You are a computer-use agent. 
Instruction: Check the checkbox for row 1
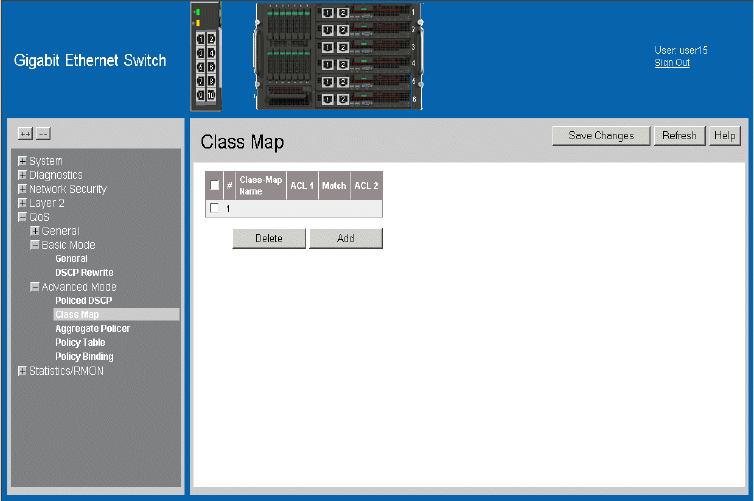click(x=214, y=208)
